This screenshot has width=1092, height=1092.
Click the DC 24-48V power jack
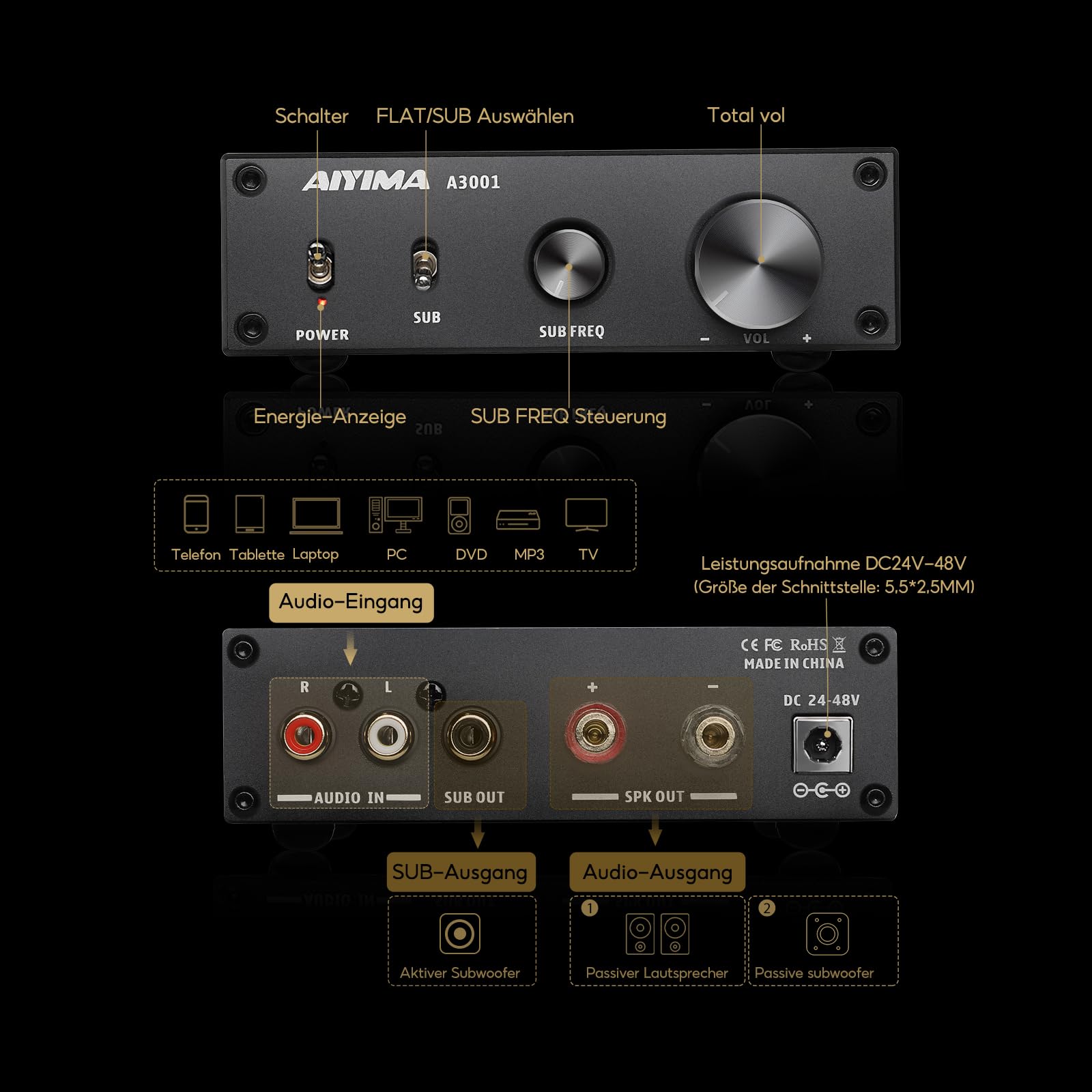tap(822, 745)
